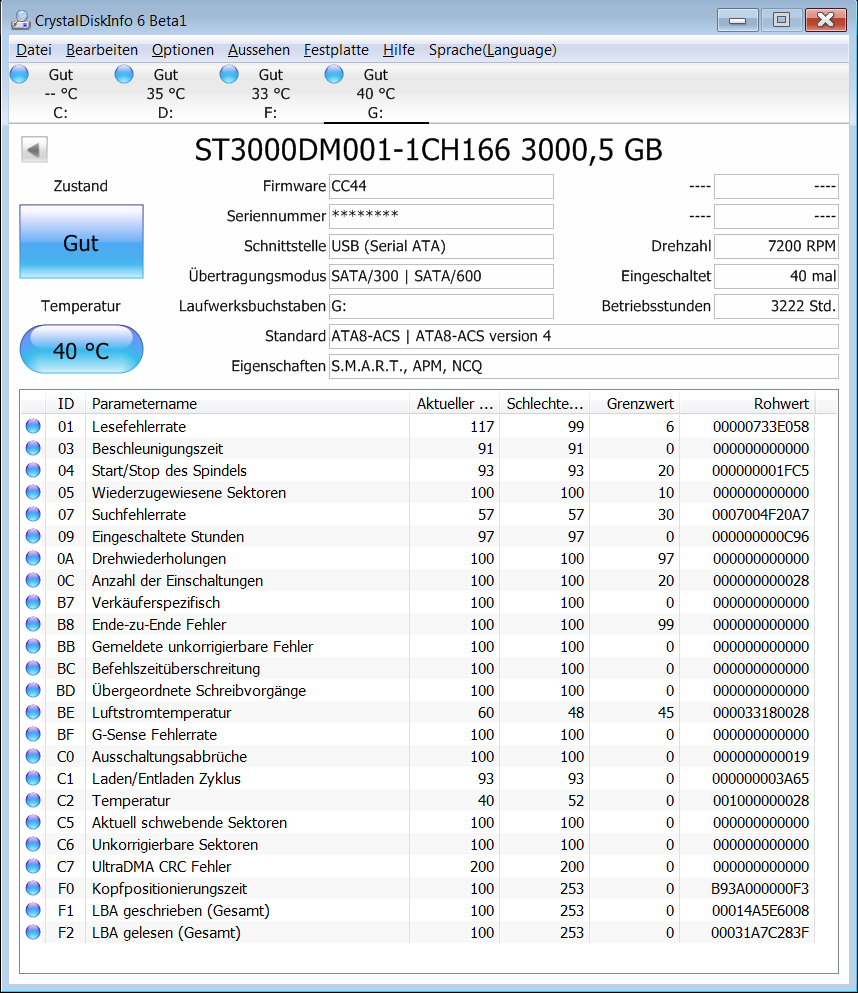This screenshot has width=858, height=993.
Task: Open the Hilfe menu
Action: 399,50
